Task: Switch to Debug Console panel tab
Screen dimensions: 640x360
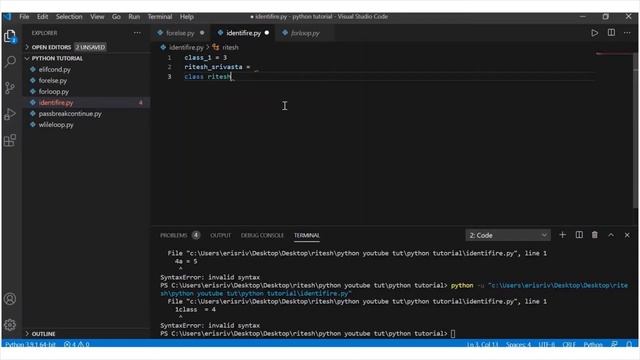Action: click(x=262, y=236)
